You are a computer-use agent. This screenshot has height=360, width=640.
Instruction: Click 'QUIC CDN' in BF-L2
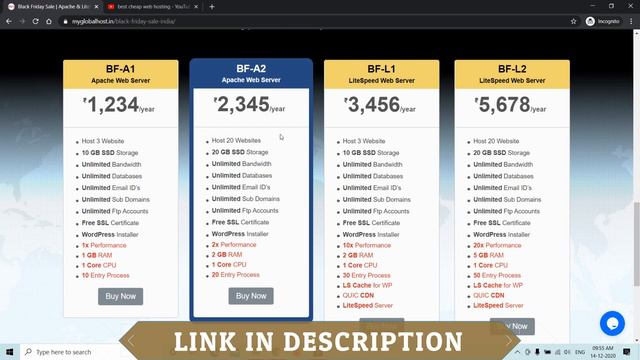pos(489,295)
